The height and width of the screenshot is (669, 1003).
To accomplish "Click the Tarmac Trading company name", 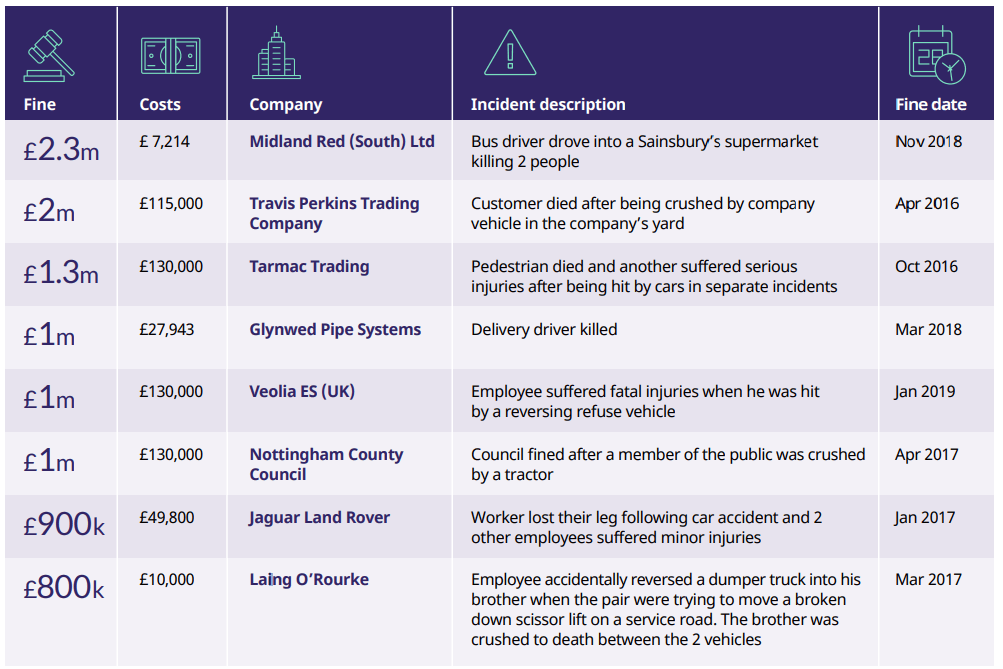I will pyautogui.click(x=310, y=267).
